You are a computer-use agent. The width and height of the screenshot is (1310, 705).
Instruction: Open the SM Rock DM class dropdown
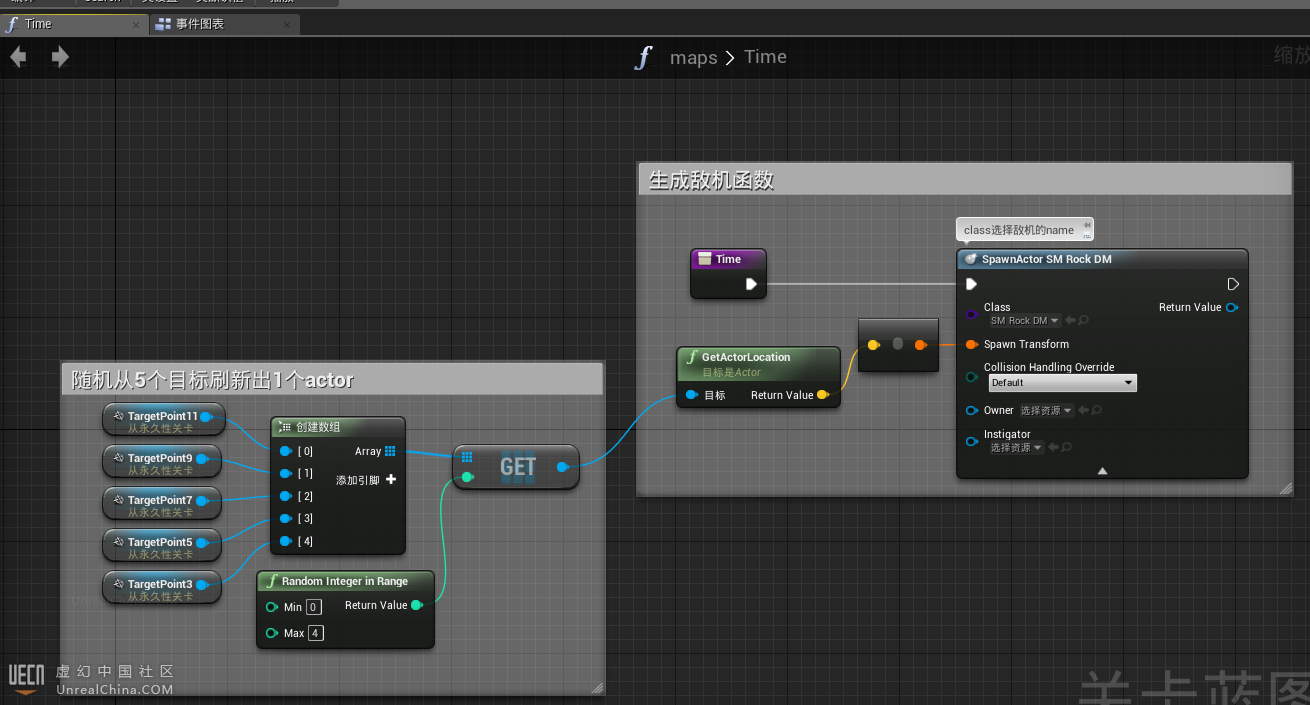pos(1024,321)
